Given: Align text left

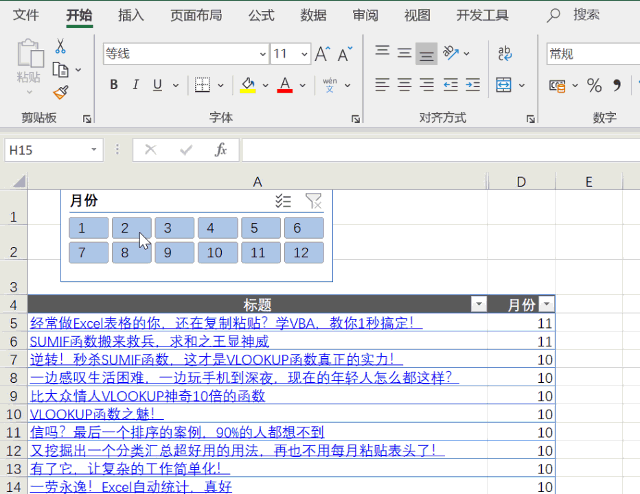Looking at the screenshot, I should tap(382, 85).
